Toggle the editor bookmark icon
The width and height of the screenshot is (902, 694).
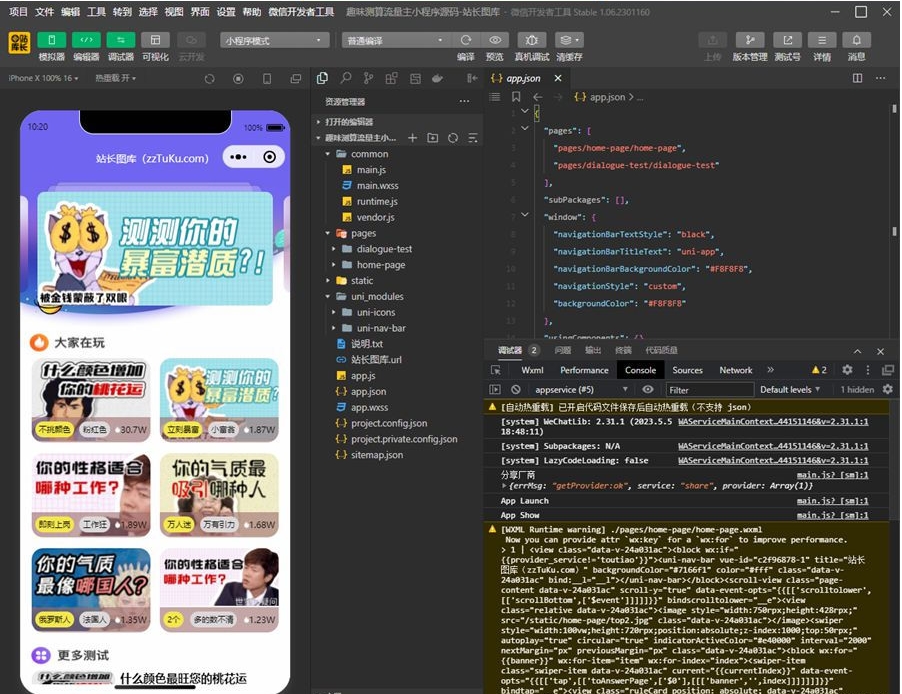(516, 97)
